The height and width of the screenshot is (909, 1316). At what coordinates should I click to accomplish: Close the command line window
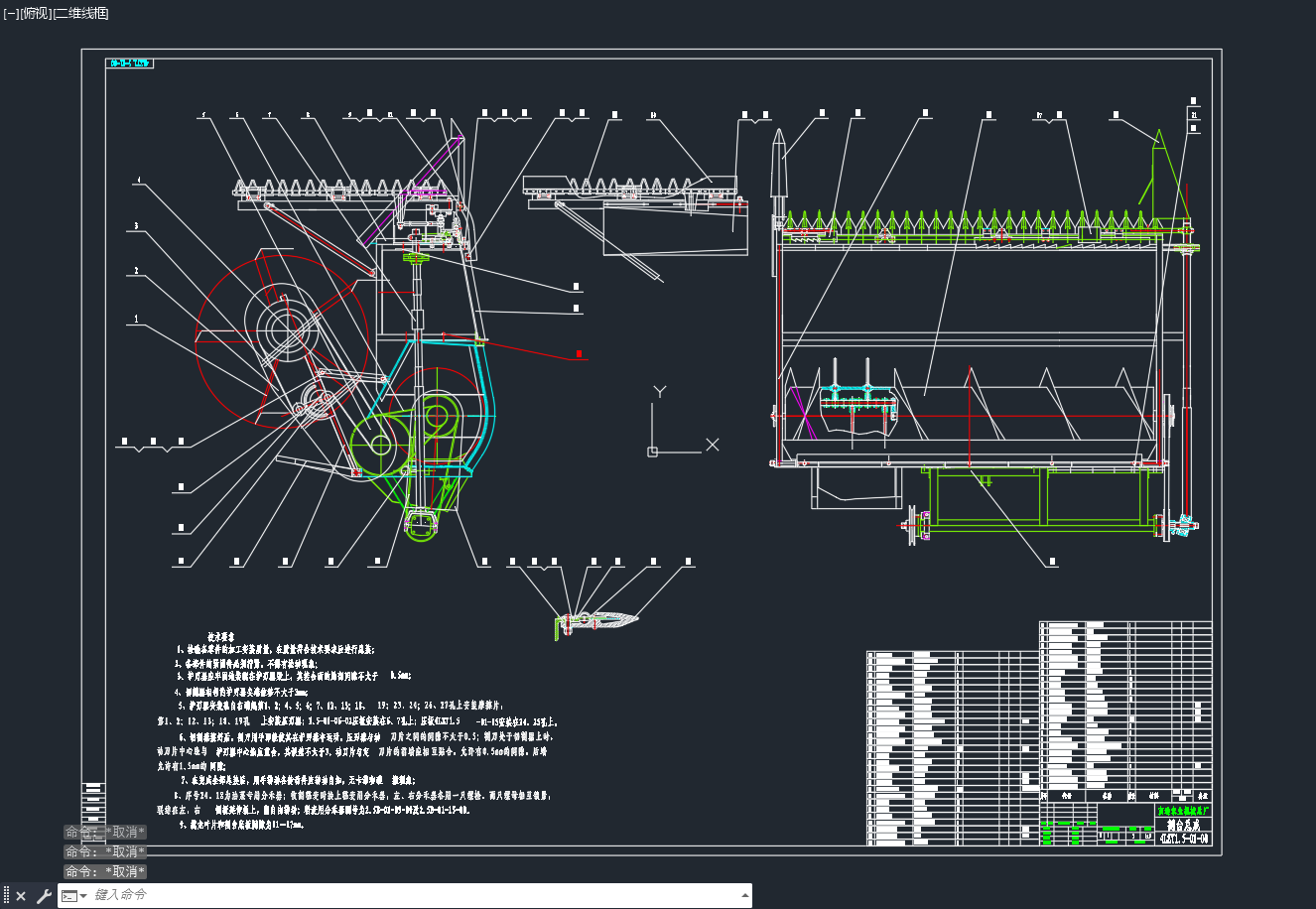[21, 896]
